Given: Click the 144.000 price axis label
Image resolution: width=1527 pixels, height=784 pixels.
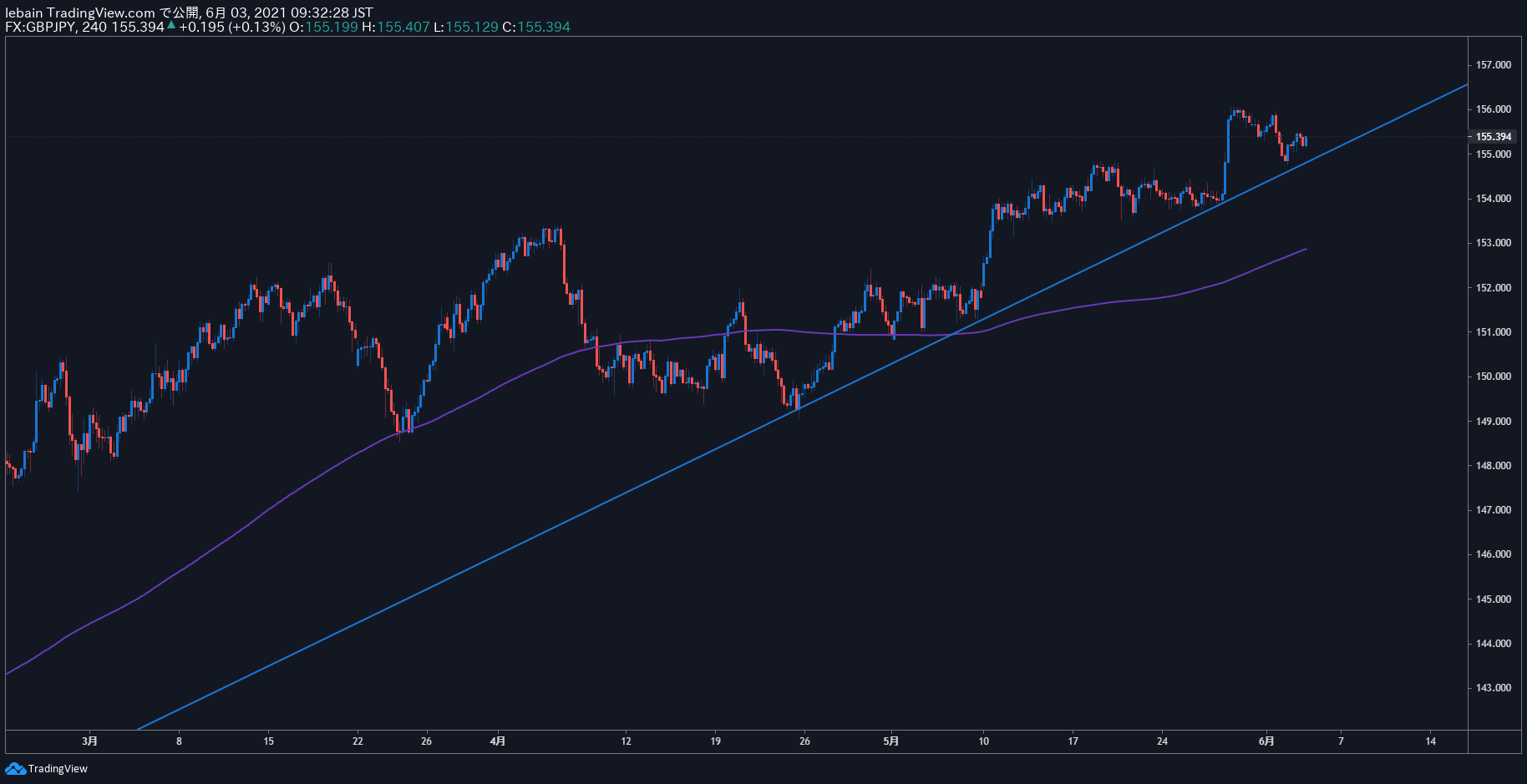Looking at the screenshot, I should [1494, 644].
